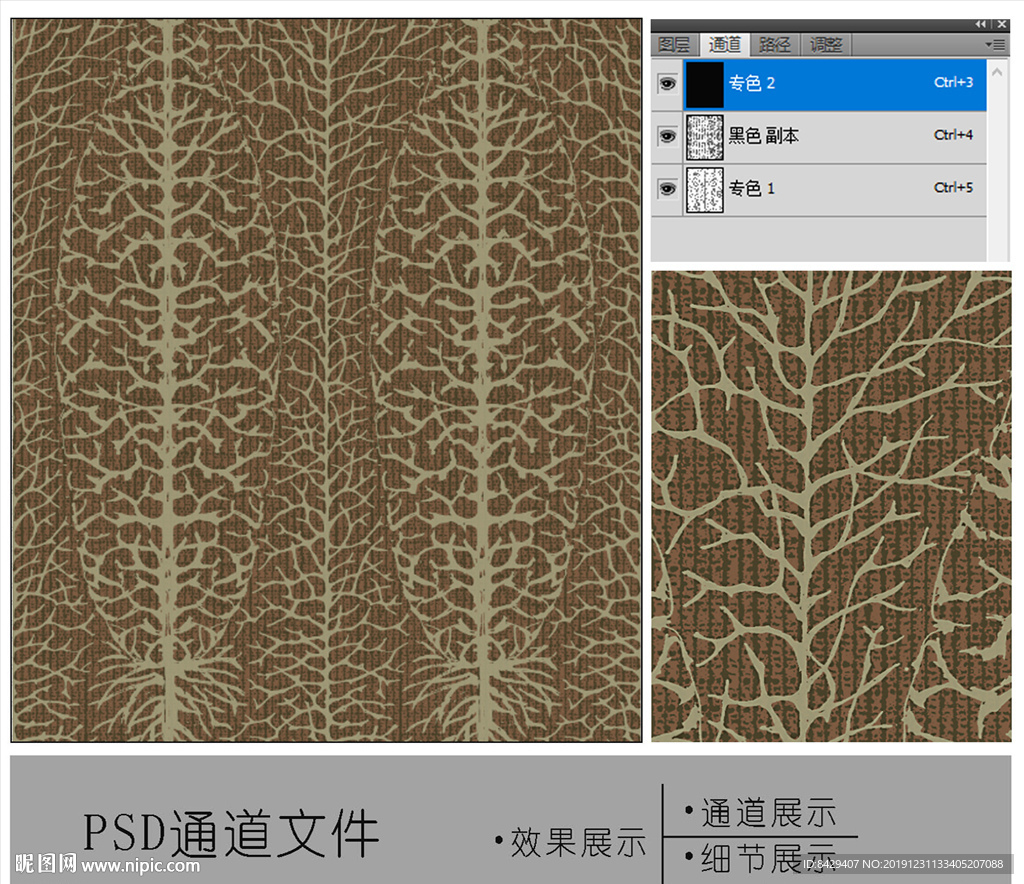Click the Ctrl+4 shortcut label
The width and height of the screenshot is (1024, 884).
[953, 135]
